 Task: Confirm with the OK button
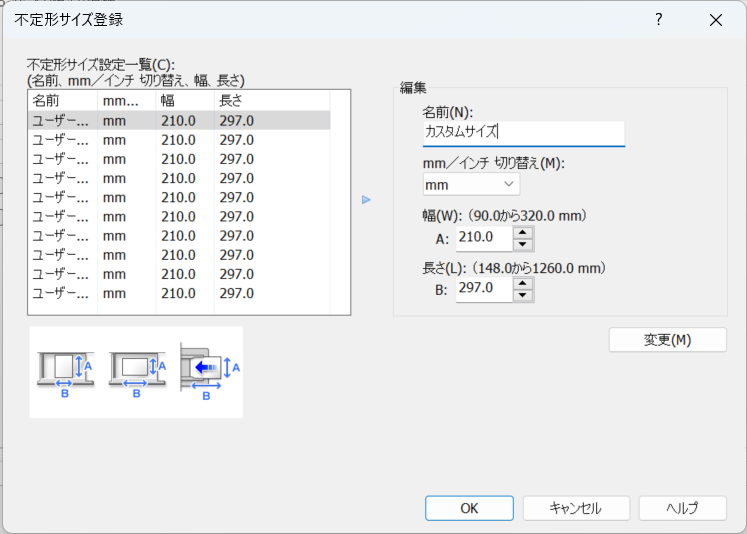(x=469, y=508)
